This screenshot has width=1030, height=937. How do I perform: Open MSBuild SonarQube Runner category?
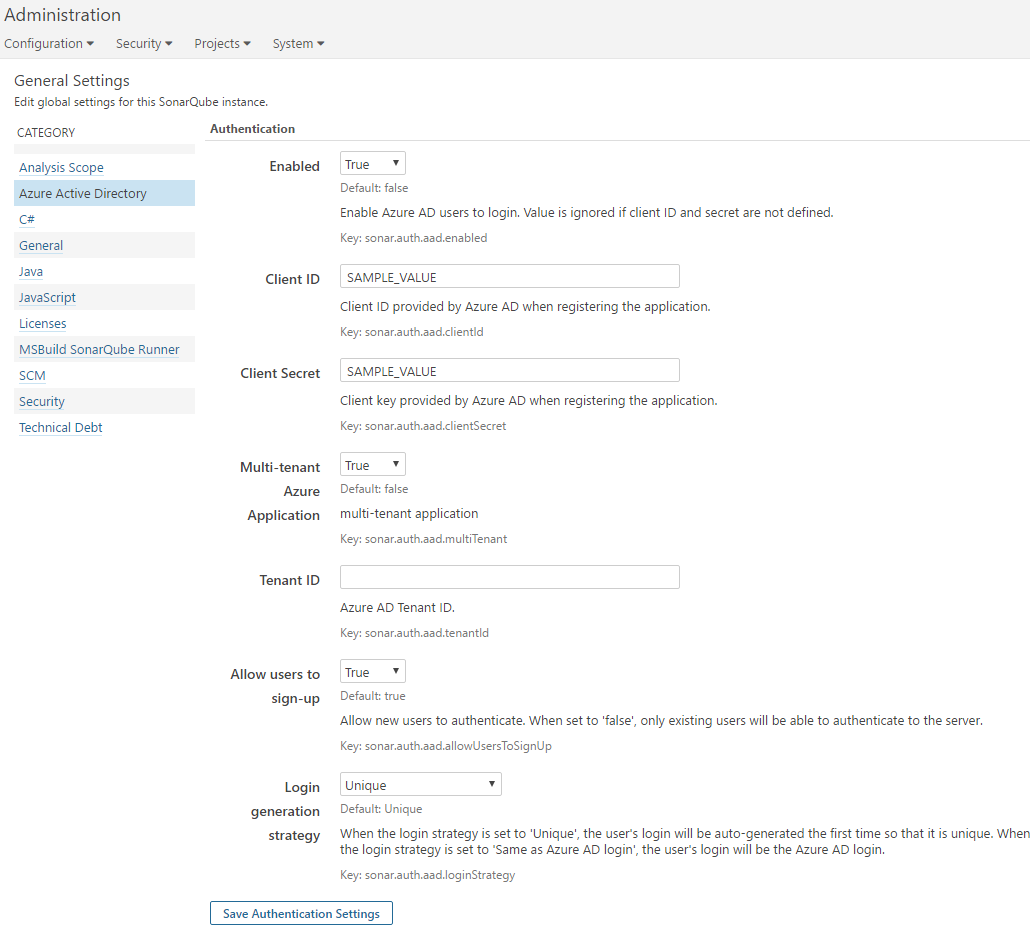click(99, 350)
